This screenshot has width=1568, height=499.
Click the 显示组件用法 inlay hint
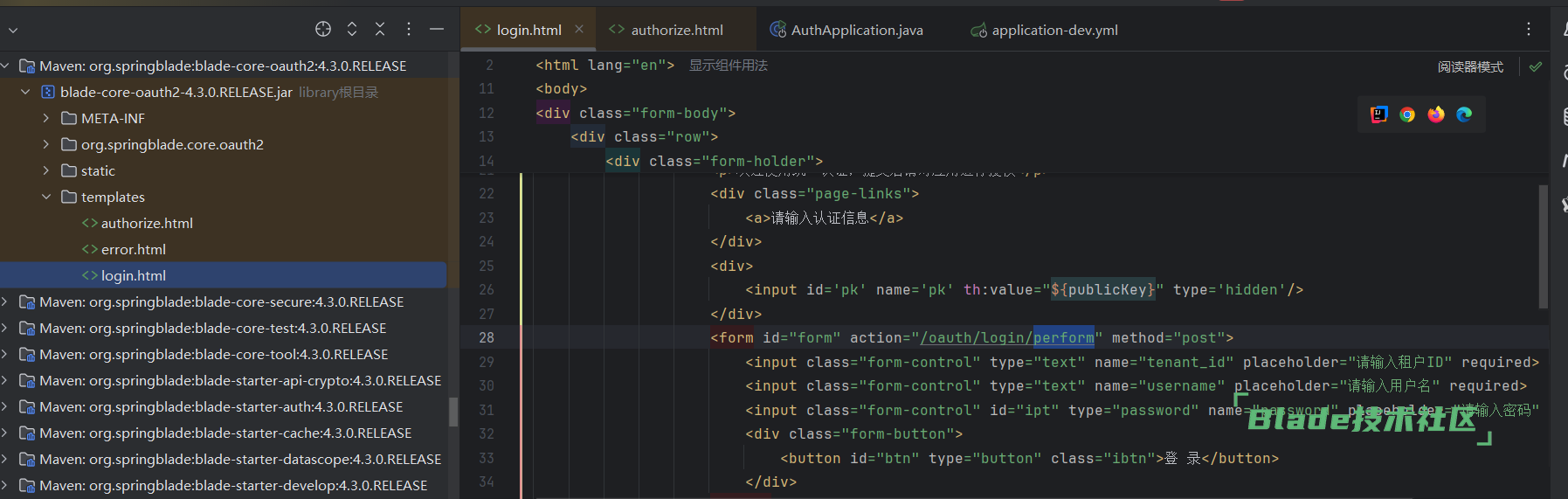pos(729,66)
